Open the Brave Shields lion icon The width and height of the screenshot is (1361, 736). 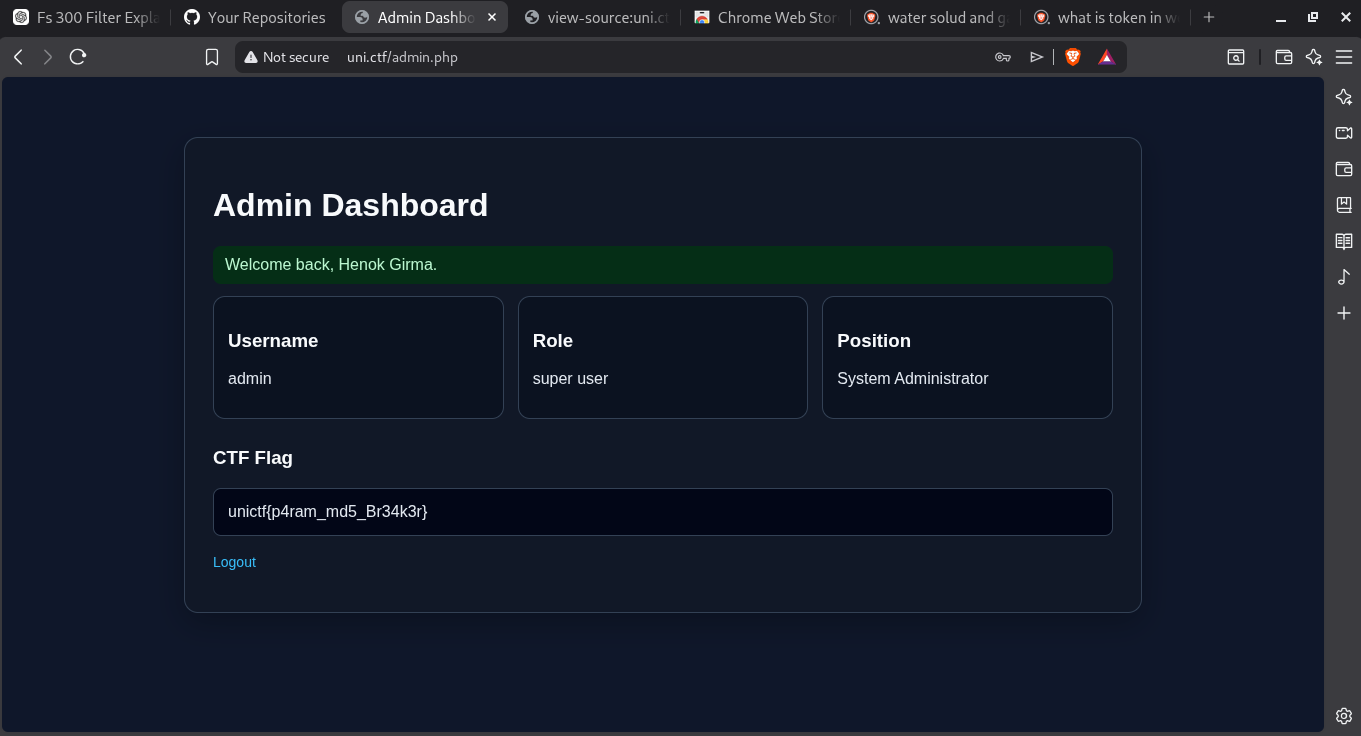1073,57
